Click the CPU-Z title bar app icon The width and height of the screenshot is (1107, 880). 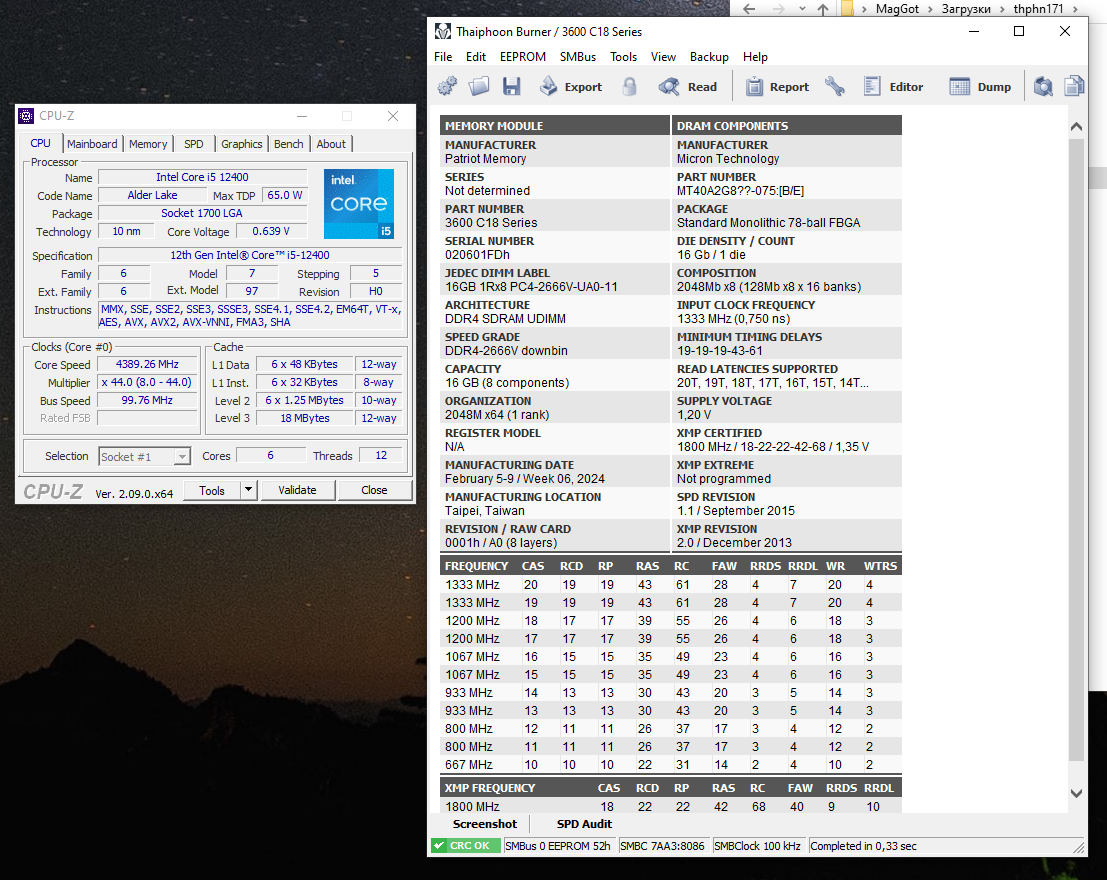26,116
